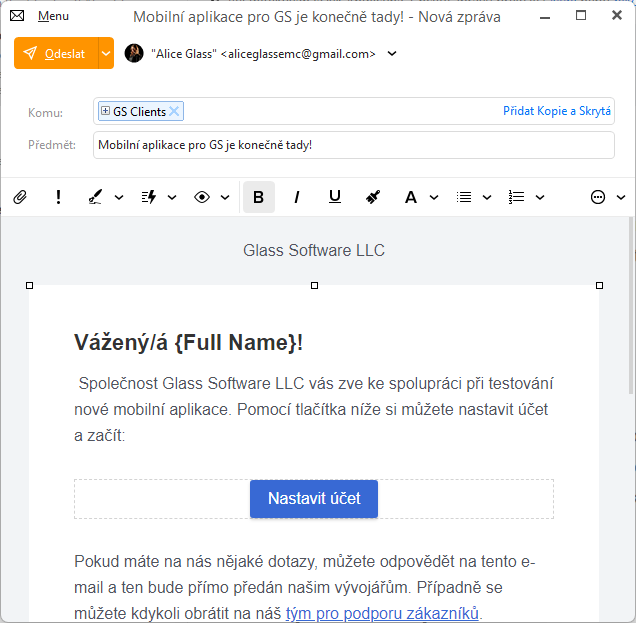Attach a file with the paperclip
The width and height of the screenshot is (636, 623).
point(20,198)
